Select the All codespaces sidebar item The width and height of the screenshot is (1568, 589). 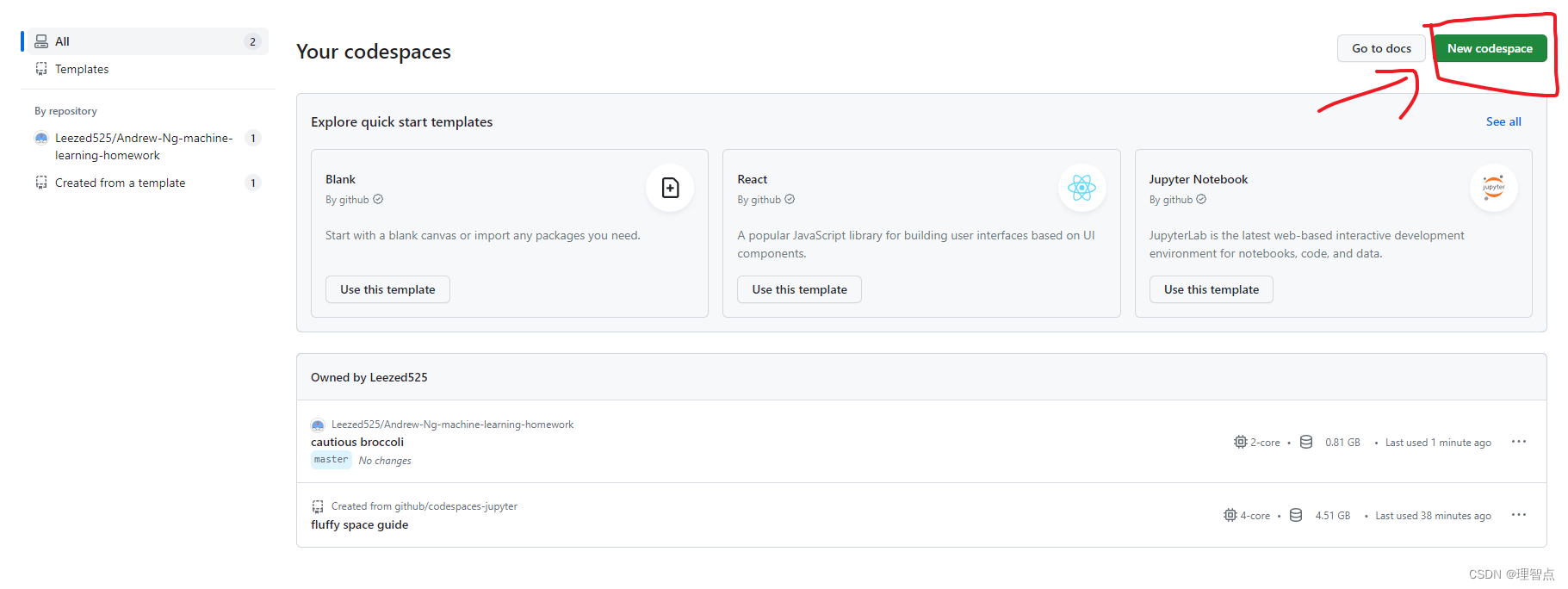point(148,41)
